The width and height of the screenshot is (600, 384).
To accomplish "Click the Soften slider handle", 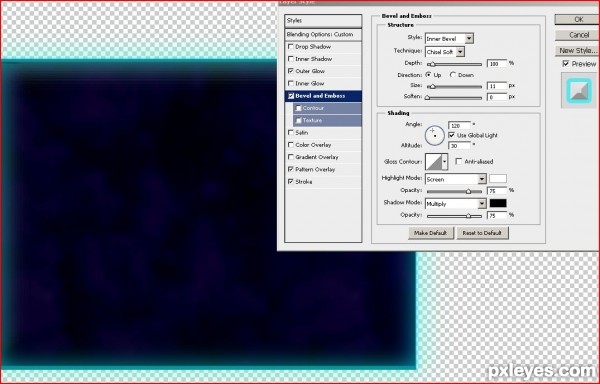I will [427, 98].
